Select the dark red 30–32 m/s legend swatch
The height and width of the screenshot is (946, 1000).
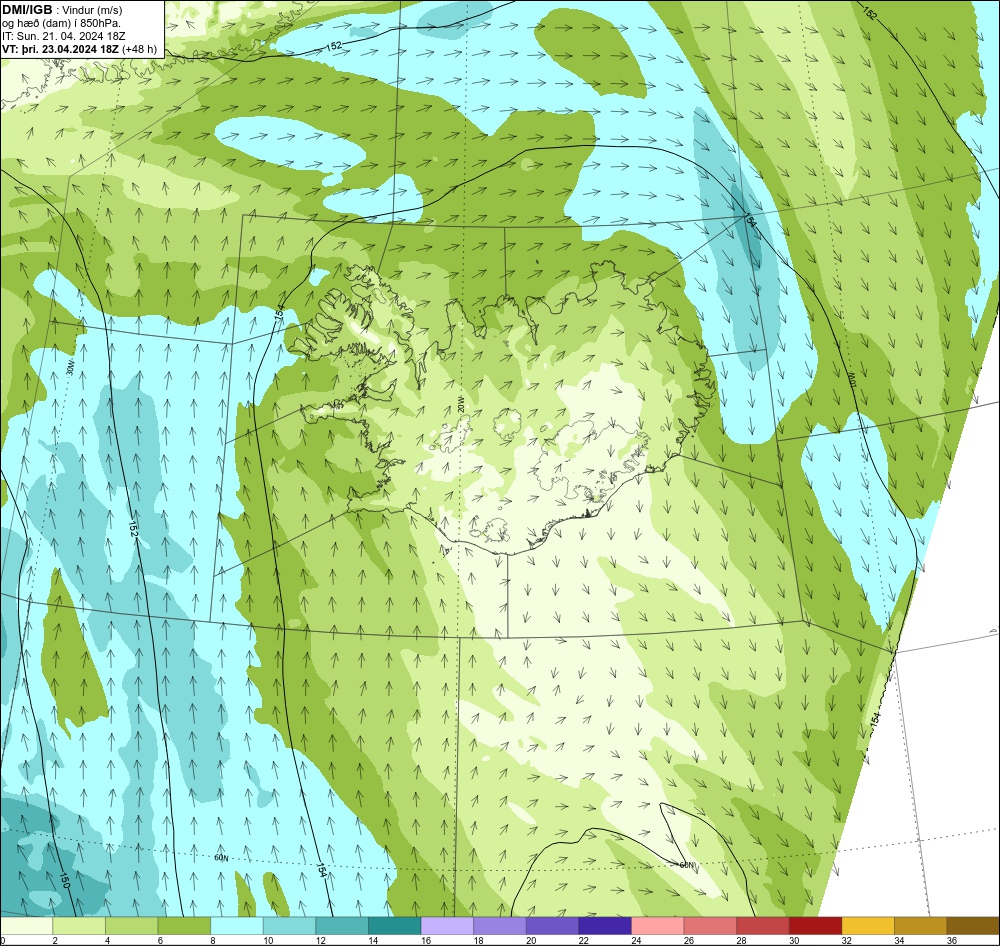click(816, 926)
